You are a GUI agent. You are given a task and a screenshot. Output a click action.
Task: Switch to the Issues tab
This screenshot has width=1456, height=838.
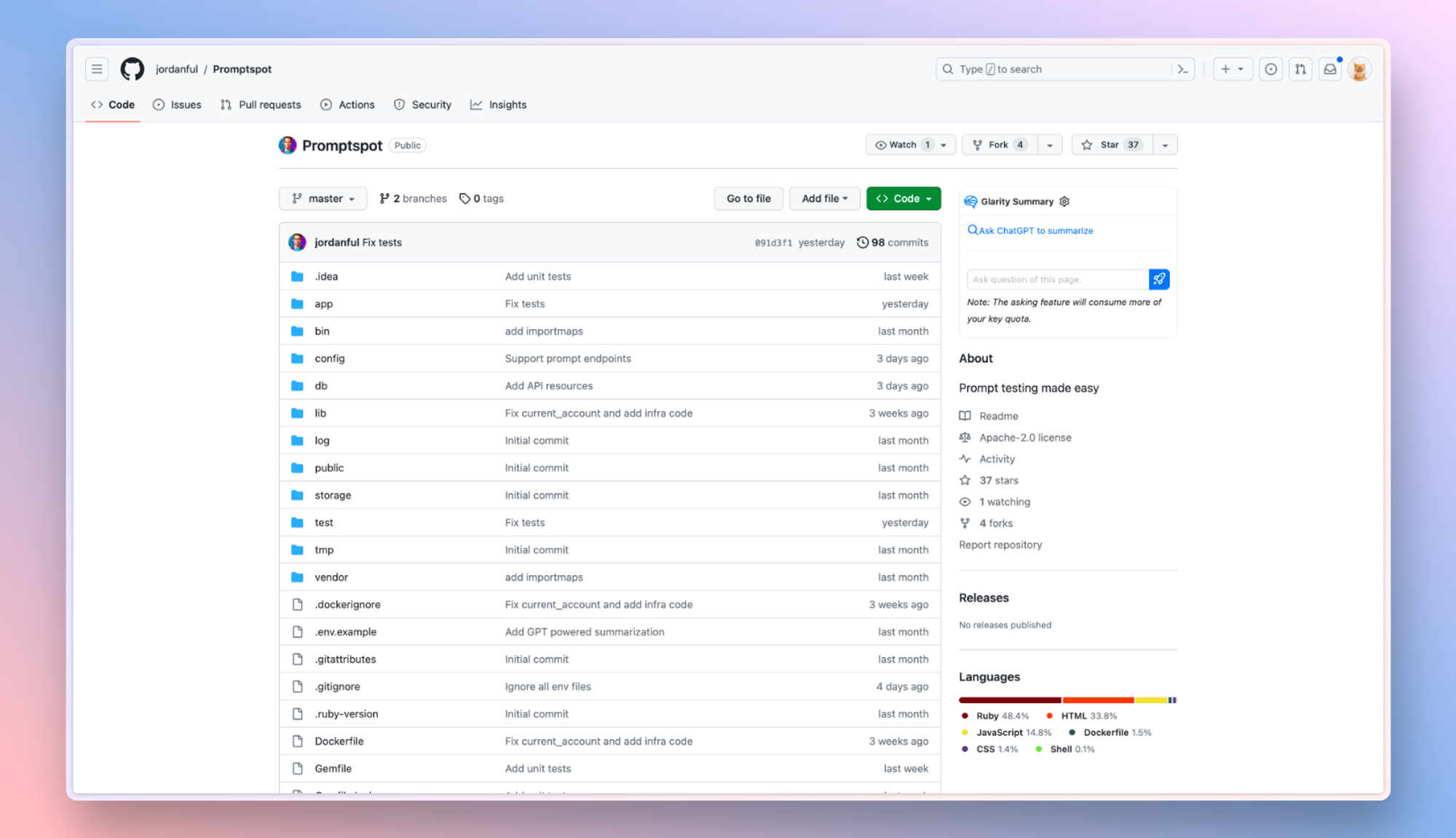click(x=177, y=105)
